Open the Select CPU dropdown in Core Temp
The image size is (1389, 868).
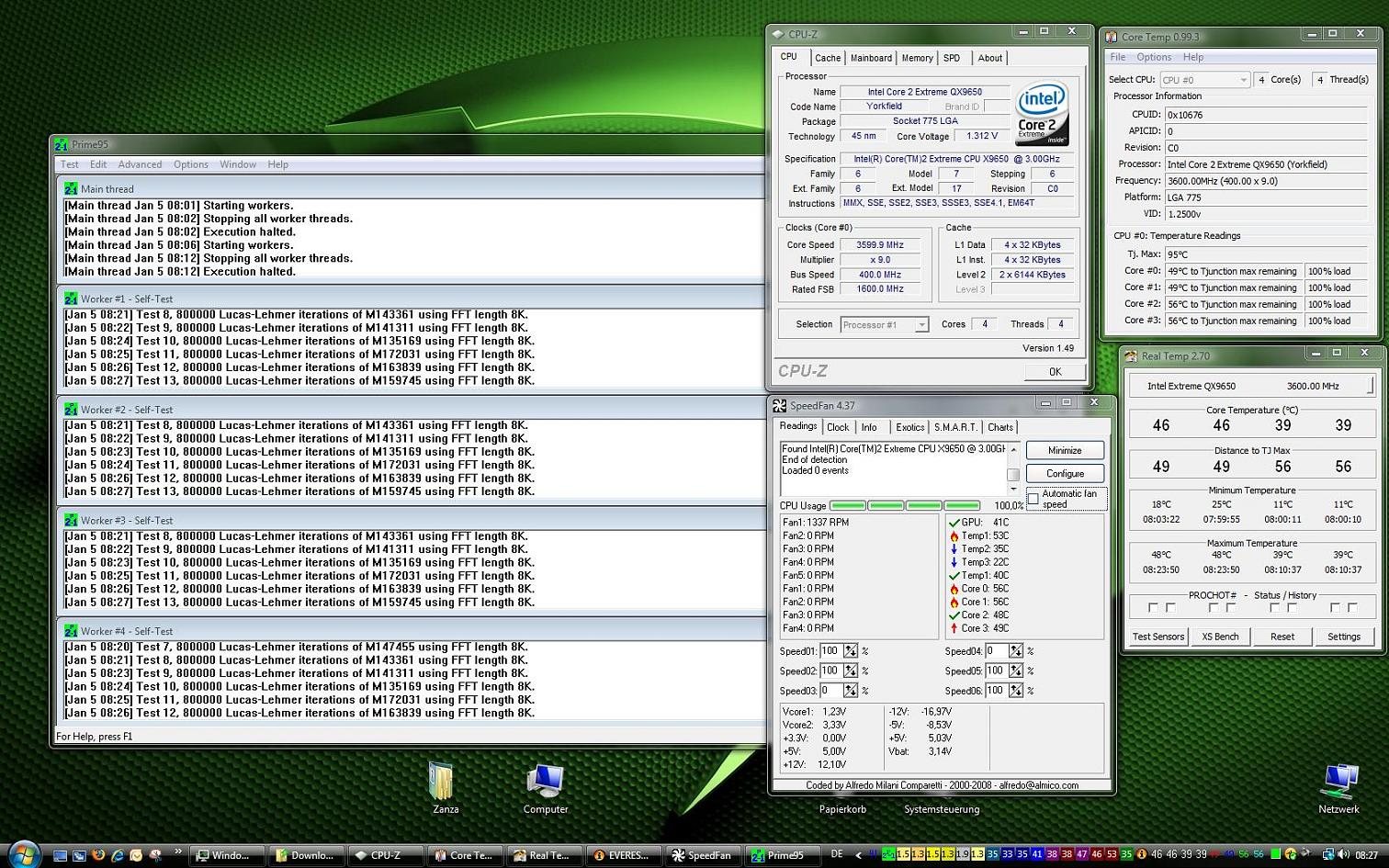coord(1204,80)
